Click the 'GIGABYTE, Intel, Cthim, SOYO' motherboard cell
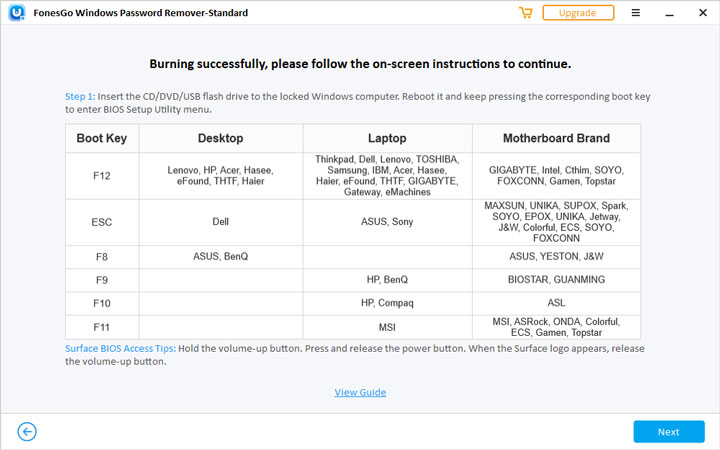The image size is (720, 450). [556, 176]
